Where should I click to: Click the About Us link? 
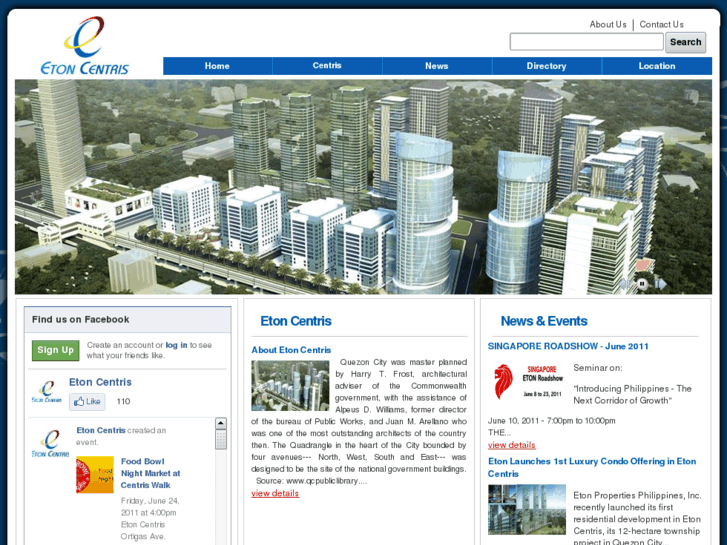click(608, 25)
